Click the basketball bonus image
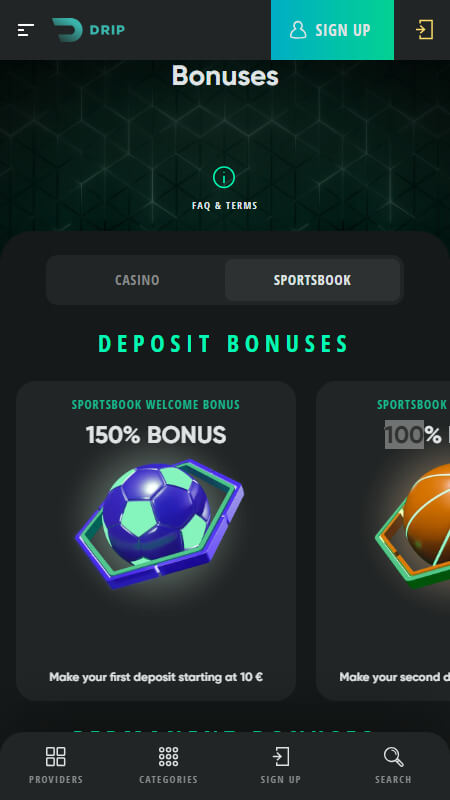The image size is (450, 800). (x=413, y=526)
